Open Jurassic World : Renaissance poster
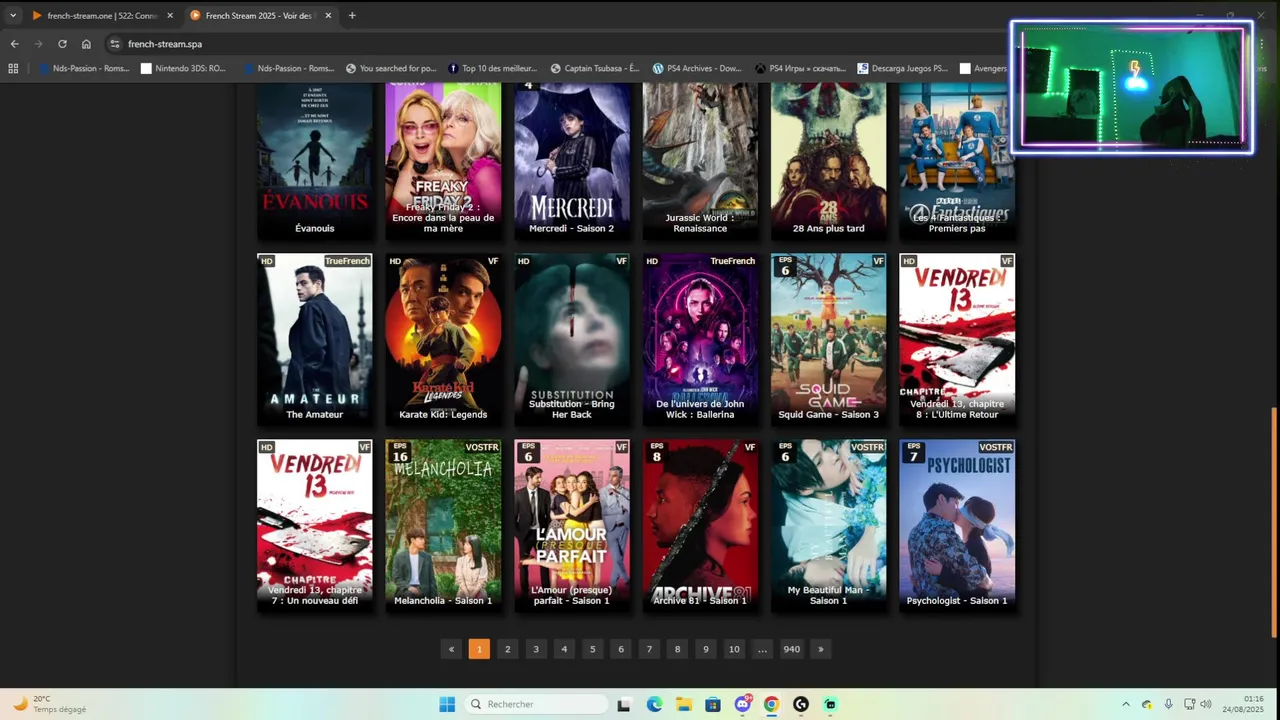 (x=700, y=161)
